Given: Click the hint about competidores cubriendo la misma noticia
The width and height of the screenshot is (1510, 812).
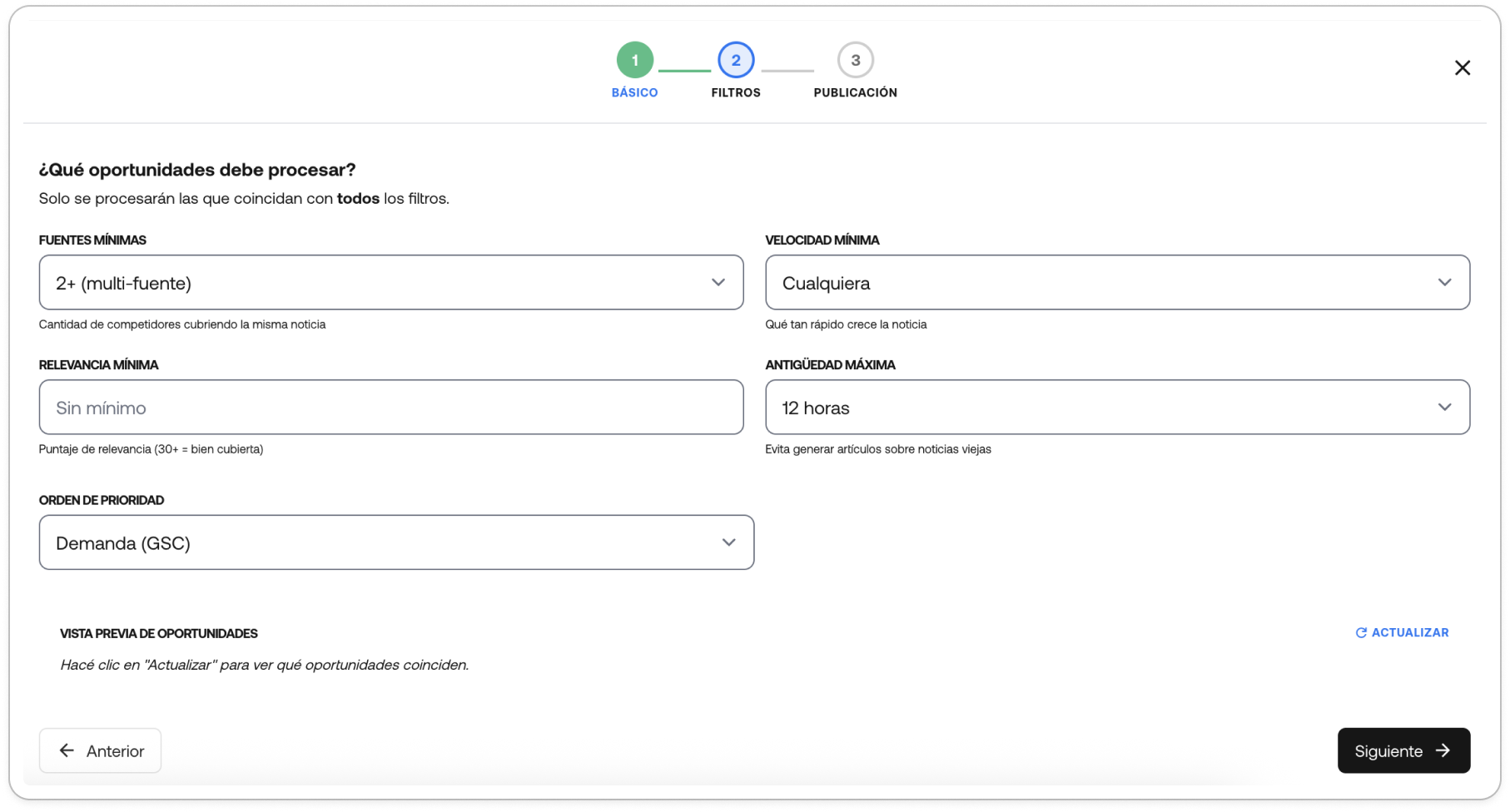Looking at the screenshot, I should tap(182, 324).
